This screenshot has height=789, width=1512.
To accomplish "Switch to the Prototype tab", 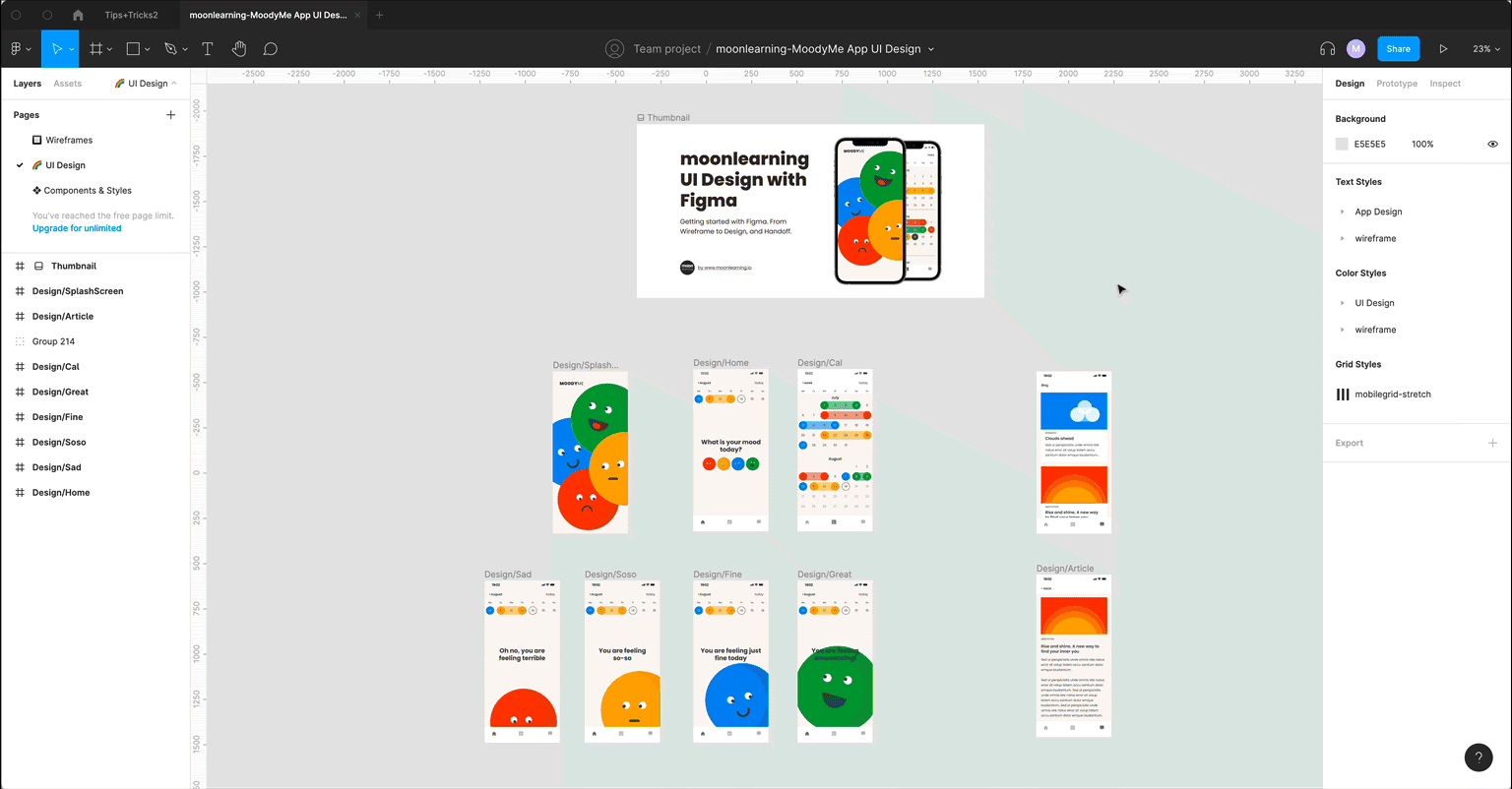I will coord(1396,84).
